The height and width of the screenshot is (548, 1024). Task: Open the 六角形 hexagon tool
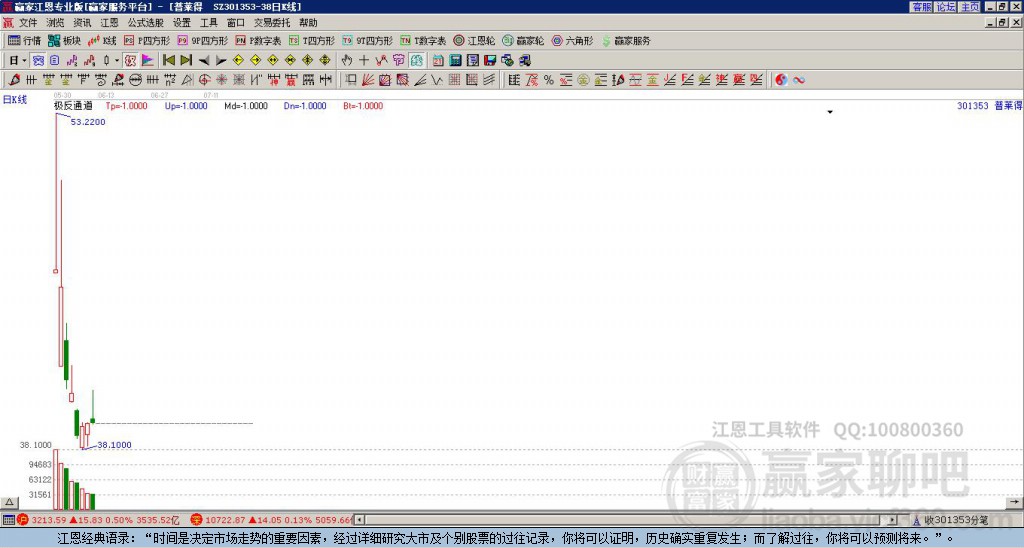(572, 40)
